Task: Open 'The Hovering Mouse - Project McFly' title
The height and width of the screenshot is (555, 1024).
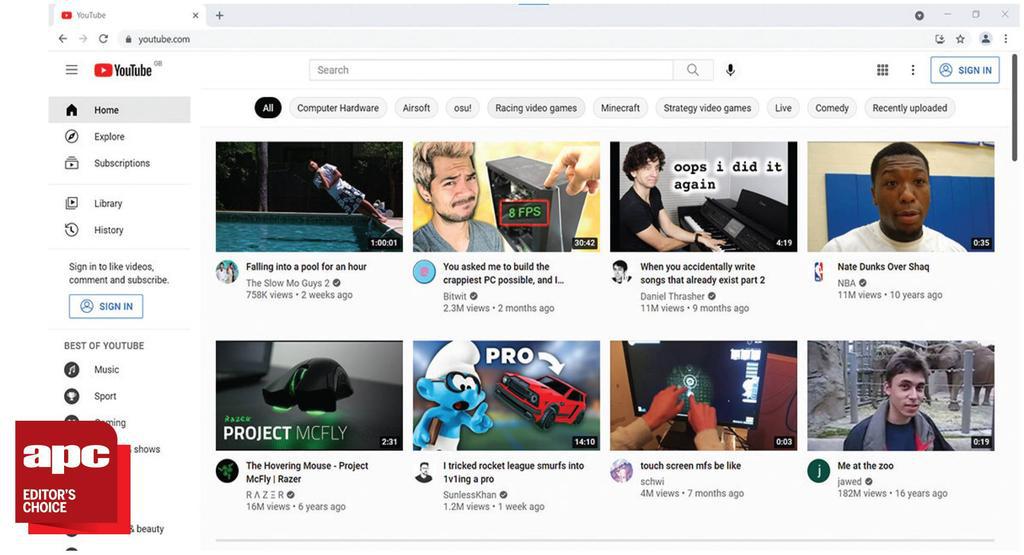Action: coord(307,472)
